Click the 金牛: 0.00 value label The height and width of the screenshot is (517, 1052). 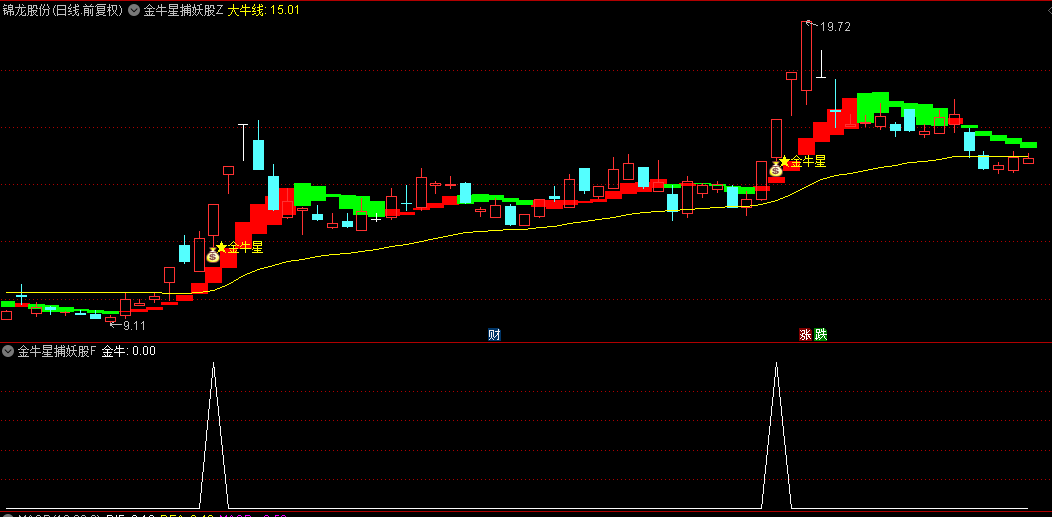[x=129, y=351]
